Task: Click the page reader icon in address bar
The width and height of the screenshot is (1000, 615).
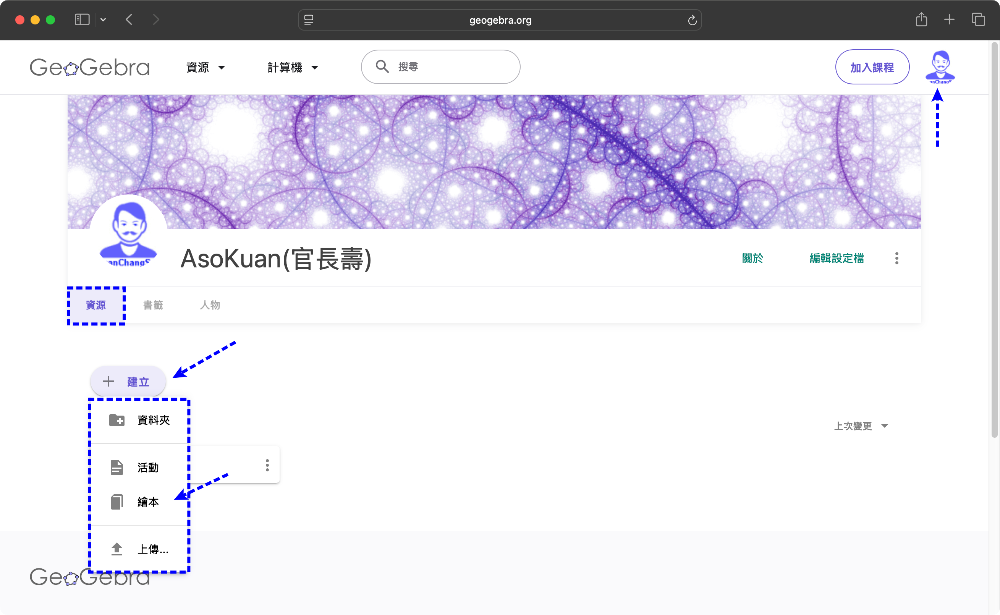Action: click(x=309, y=20)
